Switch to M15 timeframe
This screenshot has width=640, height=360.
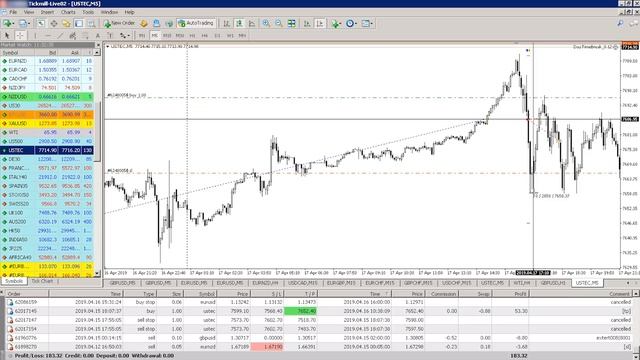pyautogui.click(x=167, y=36)
